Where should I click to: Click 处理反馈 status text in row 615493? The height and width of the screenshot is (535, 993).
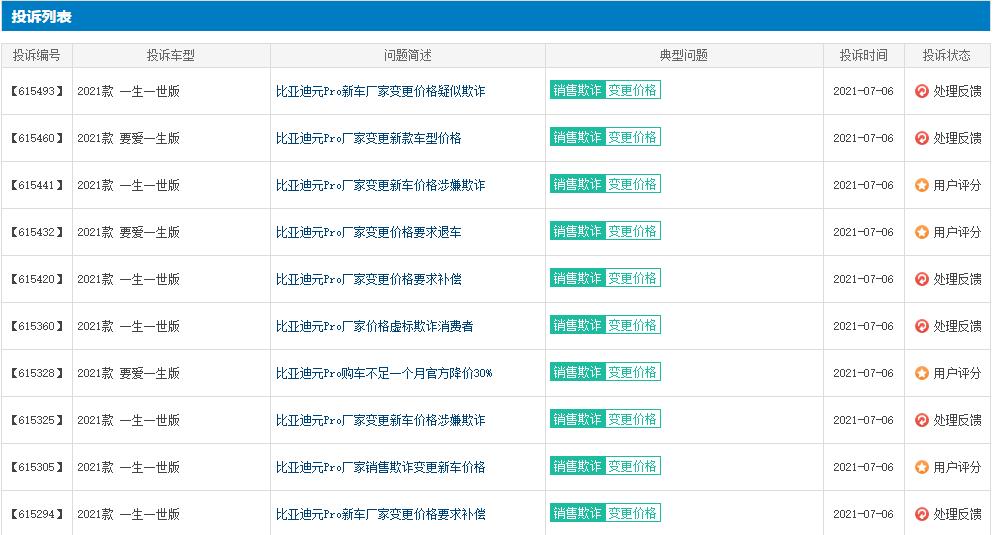click(x=958, y=91)
